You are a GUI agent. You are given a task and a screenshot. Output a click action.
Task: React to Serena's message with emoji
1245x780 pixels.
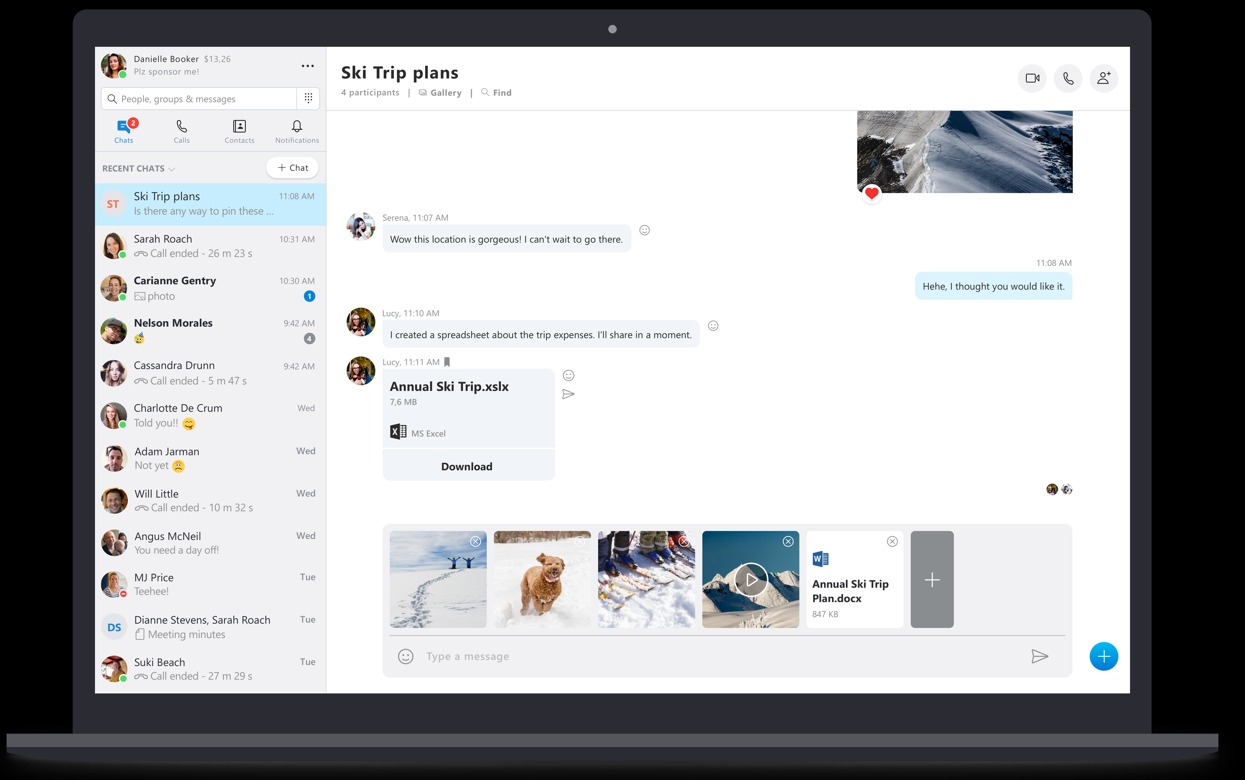click(645, 230)
